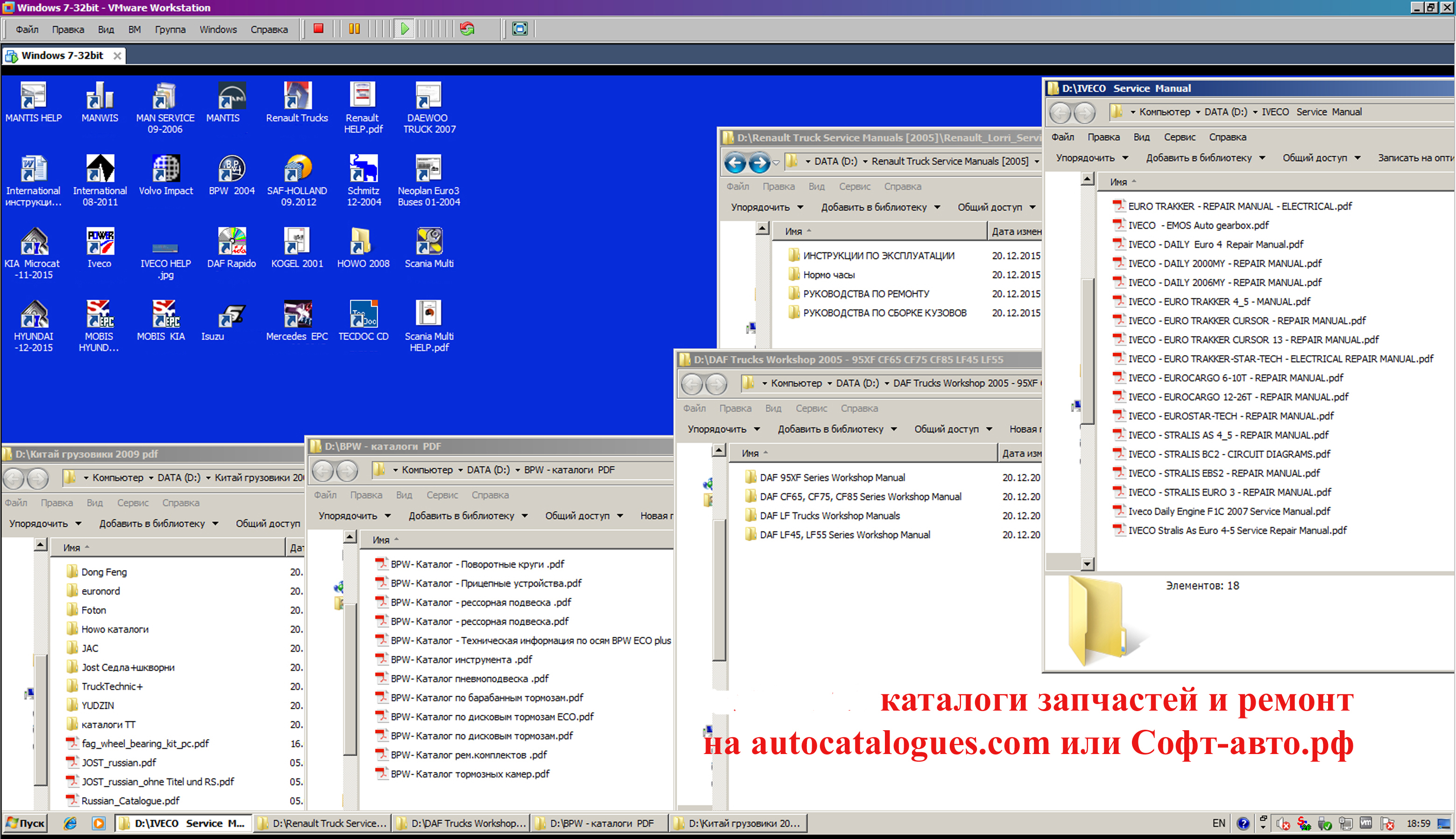The width and height of the screenshot is (1456, 839).
Task: Expand Общий доступ dropdown in Renault window
Action: coord(996,207)
